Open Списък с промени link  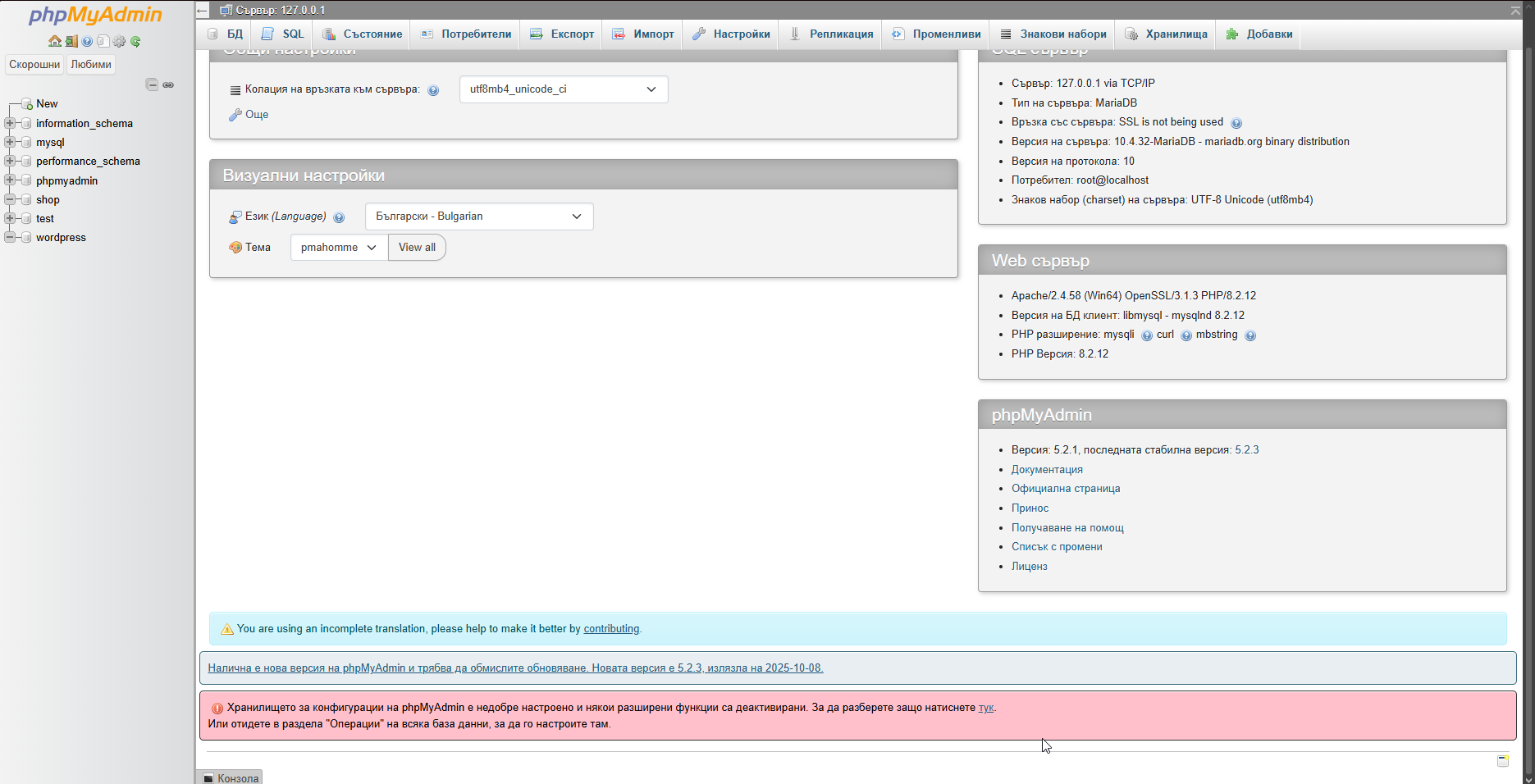click(x=1057, y=547)
